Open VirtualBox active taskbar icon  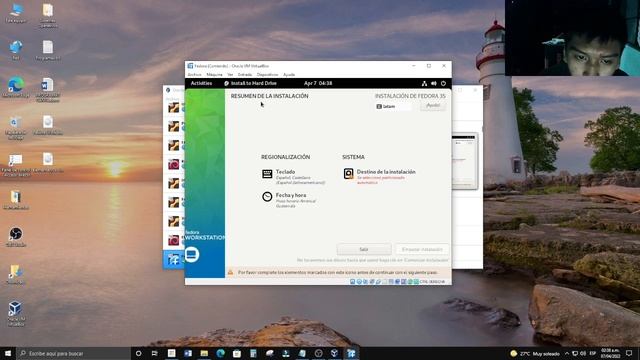[351, 353]
